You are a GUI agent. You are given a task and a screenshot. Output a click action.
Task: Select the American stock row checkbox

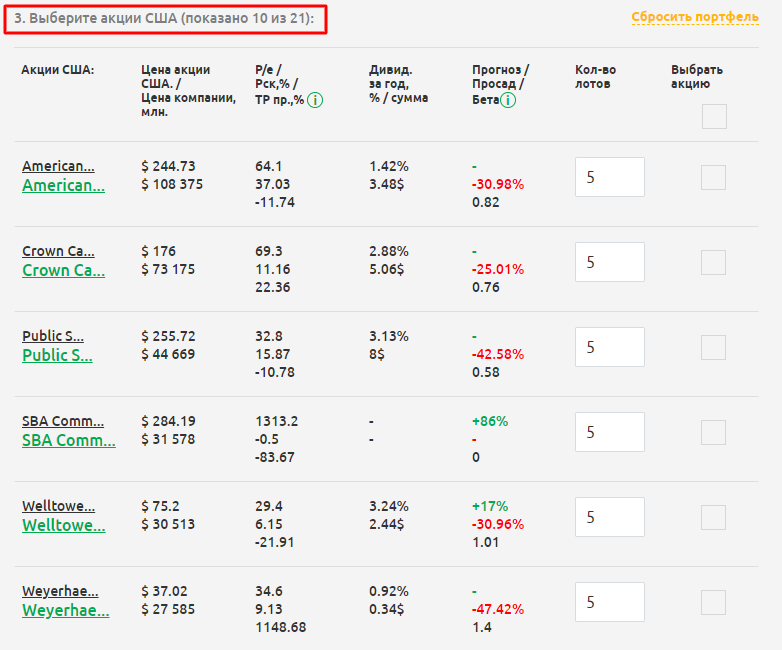coord(713,178)
